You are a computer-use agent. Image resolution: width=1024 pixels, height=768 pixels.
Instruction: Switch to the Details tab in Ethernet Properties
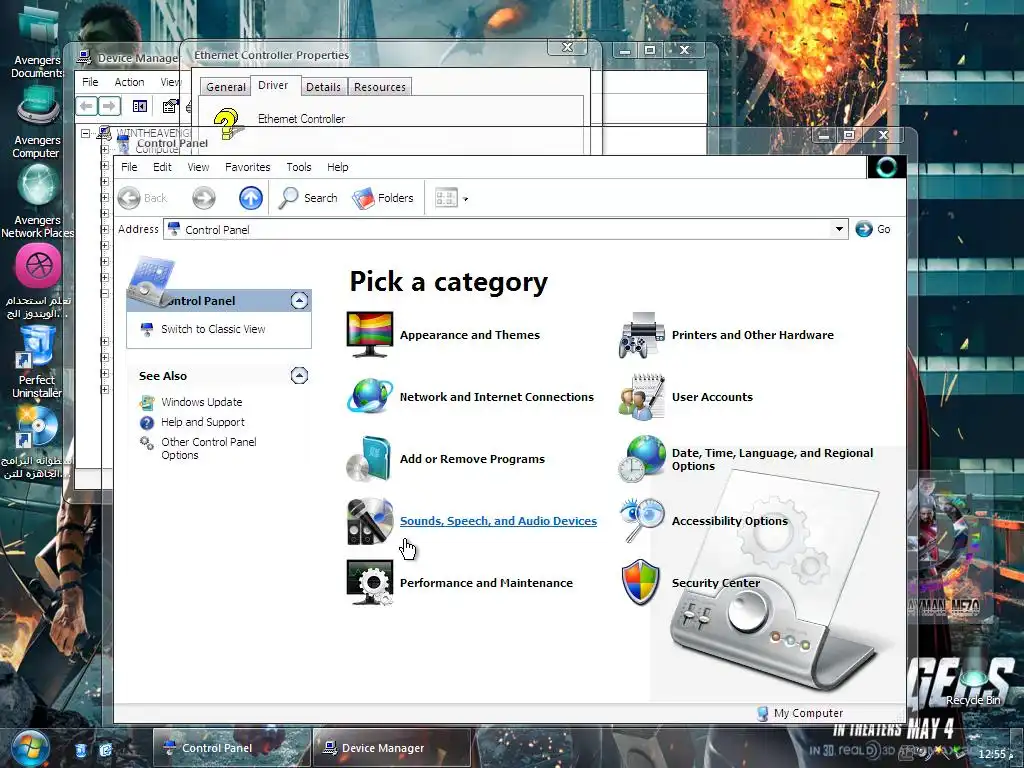323,87
